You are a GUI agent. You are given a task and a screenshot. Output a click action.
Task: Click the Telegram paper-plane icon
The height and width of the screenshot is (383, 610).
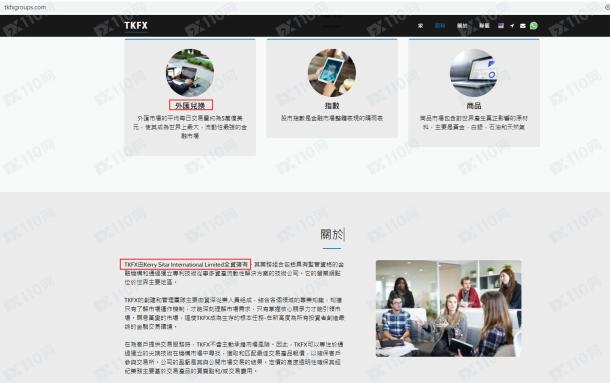coord(512,26)
